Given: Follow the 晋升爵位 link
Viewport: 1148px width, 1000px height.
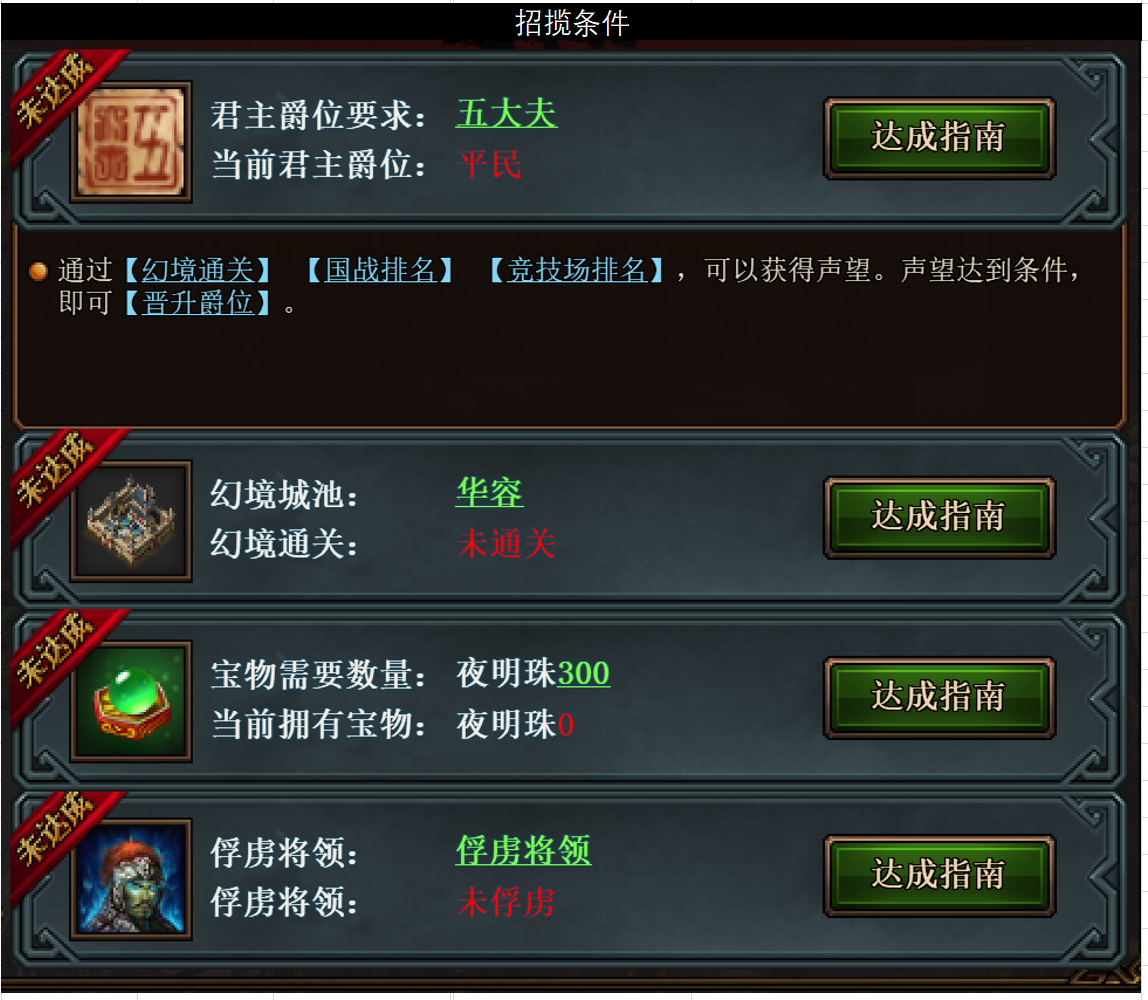Looking at the screenshot, I should [198, 302].
